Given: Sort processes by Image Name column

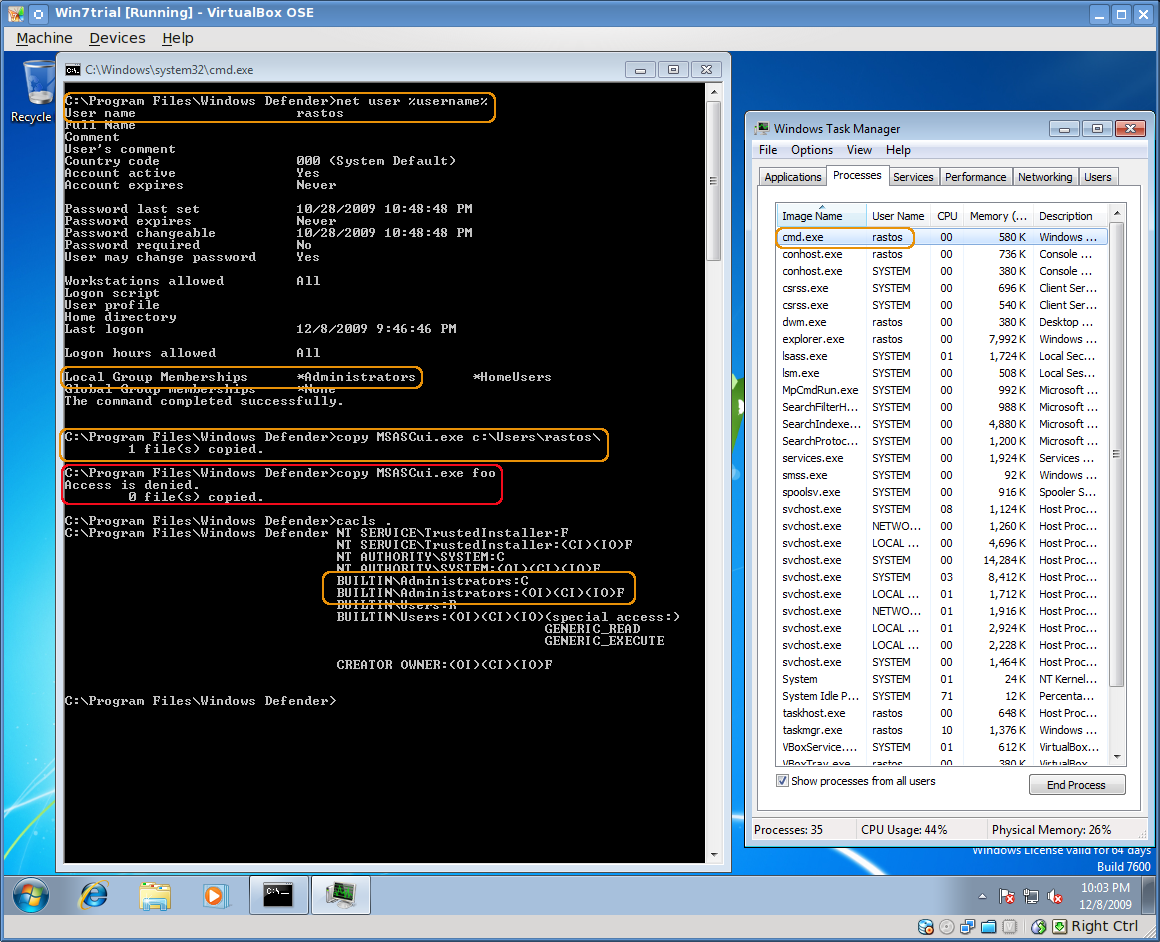Looking at the screenshot, I should (x=820, y=216).
